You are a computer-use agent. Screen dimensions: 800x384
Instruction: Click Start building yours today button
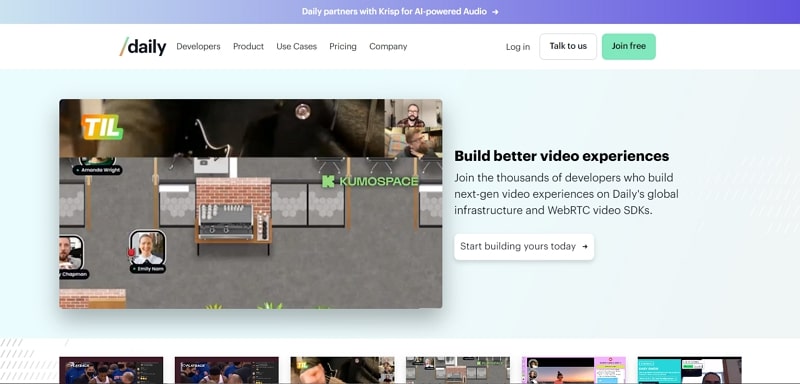pos(524,247)
